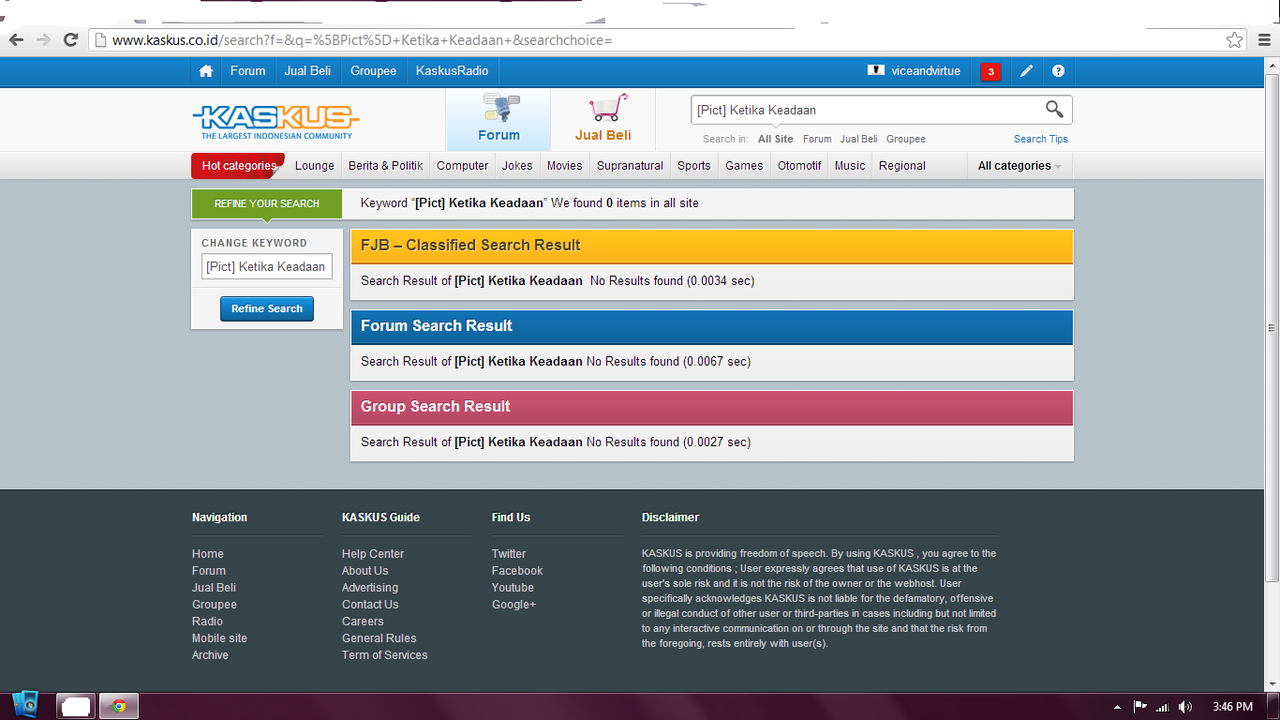The height and width of the screenshot is (720, 1280).
Task: Bookmark page with the star icon
Action: (1235, 40)
